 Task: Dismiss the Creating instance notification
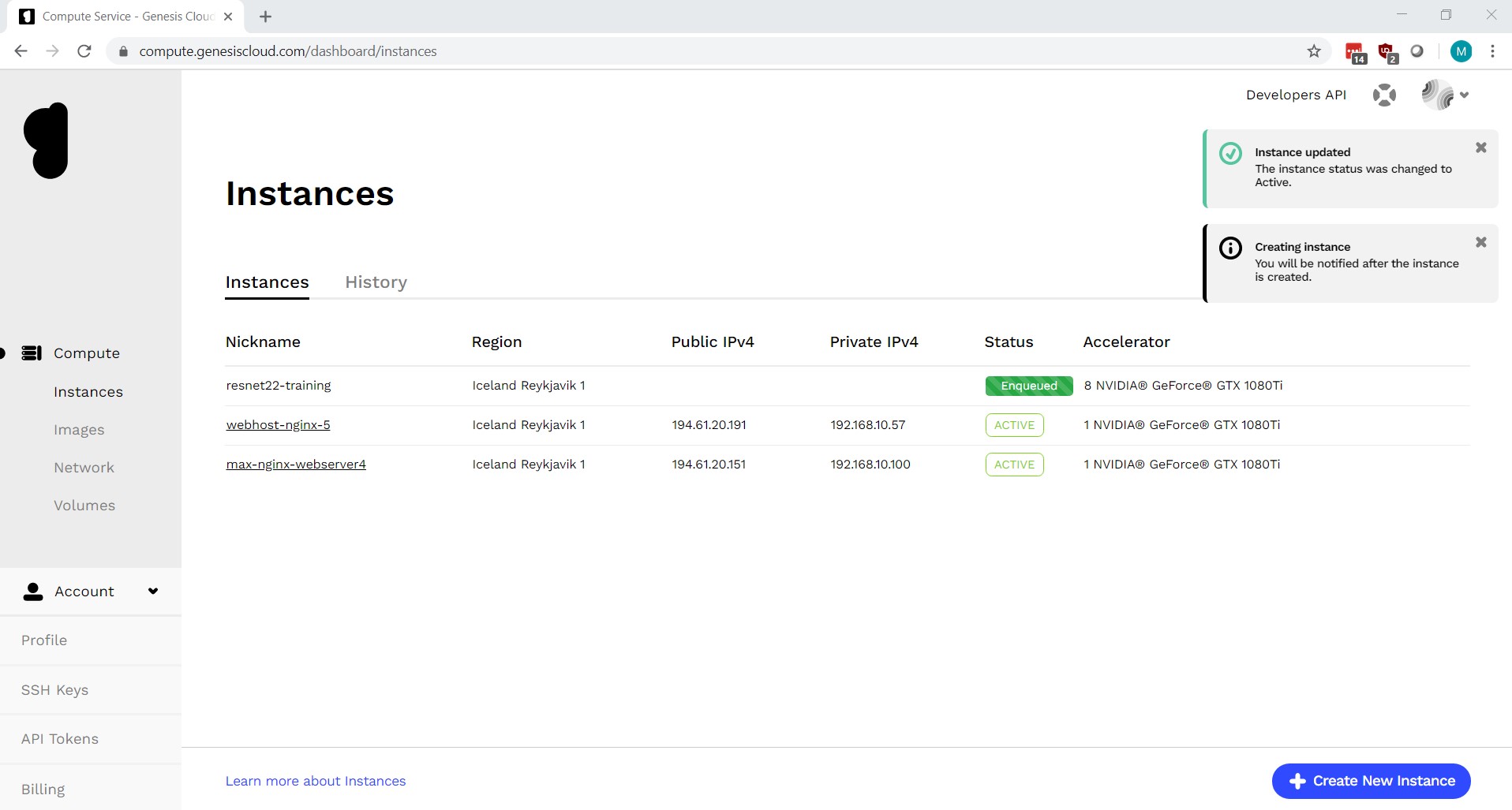point(1481,242)
